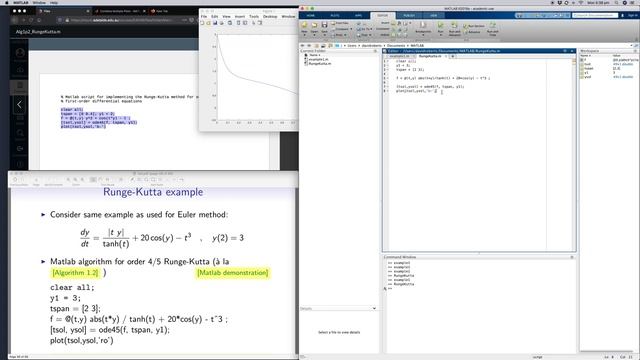The height and width of the screenshot is (360, 640).
Task: Click the Run and Time icon
Action: (x=493, y=25)
